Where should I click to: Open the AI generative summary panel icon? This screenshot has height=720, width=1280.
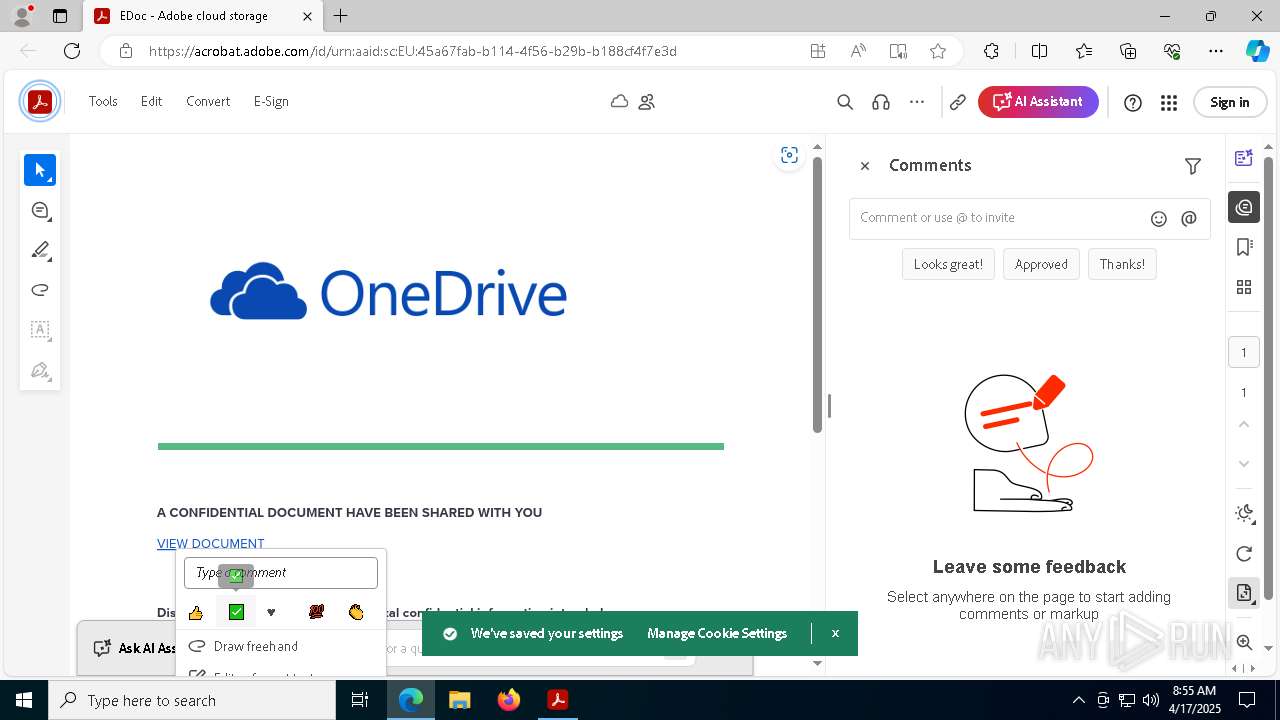pyautogui.click(x=1244, y=158)
